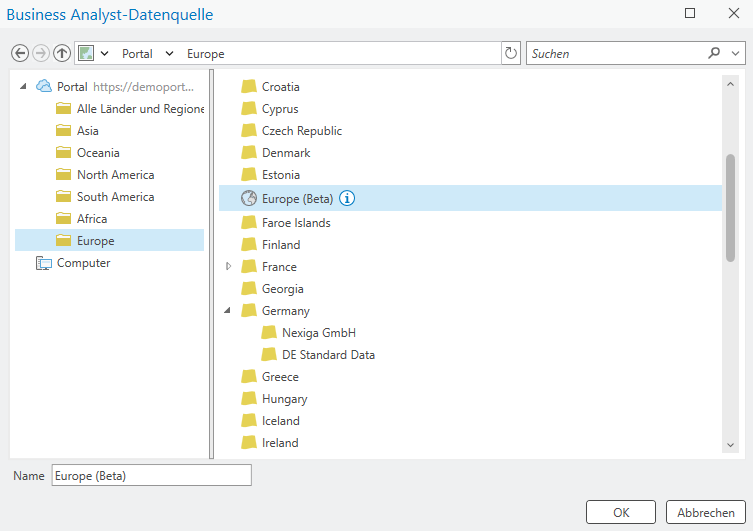
Task: Click the DE Standard Data folder icon
Action: pyautogui.click(x=269, y=355)
